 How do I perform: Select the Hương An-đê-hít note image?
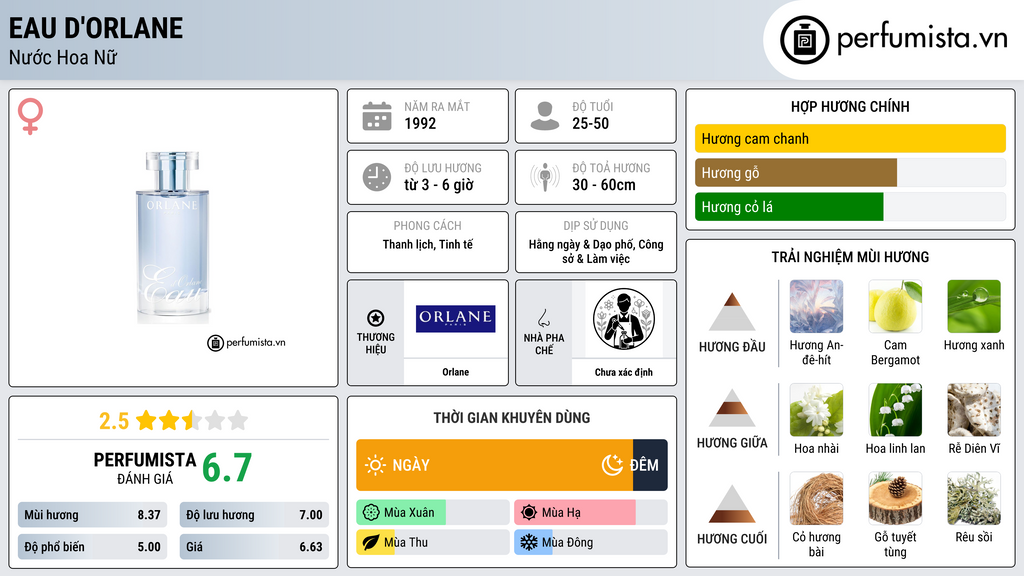coord(816,306)
